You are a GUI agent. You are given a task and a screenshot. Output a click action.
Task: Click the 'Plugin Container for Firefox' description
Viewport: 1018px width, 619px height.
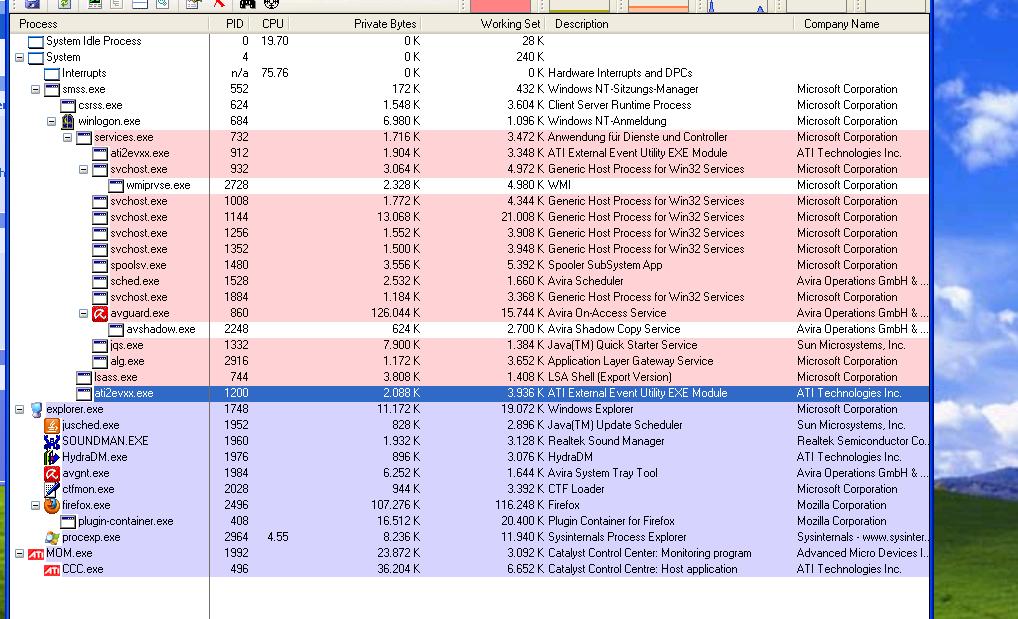point(611,522)
